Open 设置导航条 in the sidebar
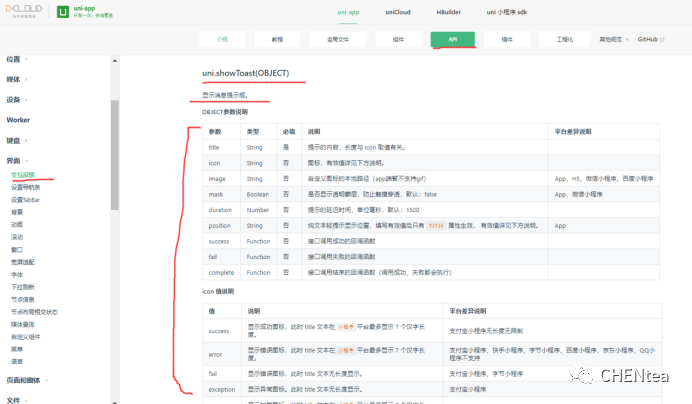 [x=26, y=187]
